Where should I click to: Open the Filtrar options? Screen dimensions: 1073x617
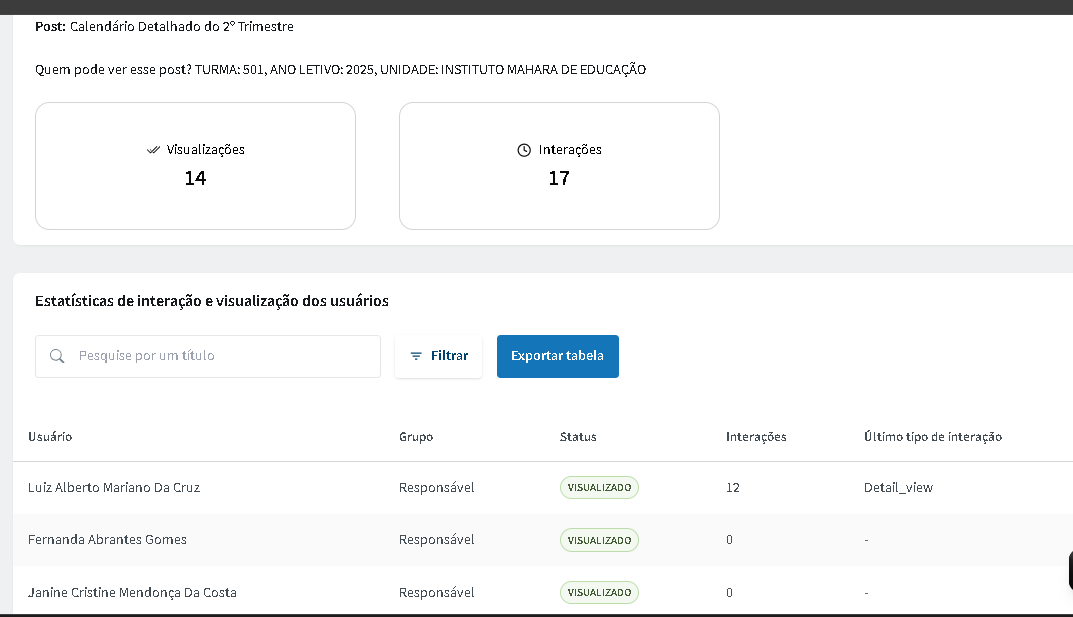439,356
